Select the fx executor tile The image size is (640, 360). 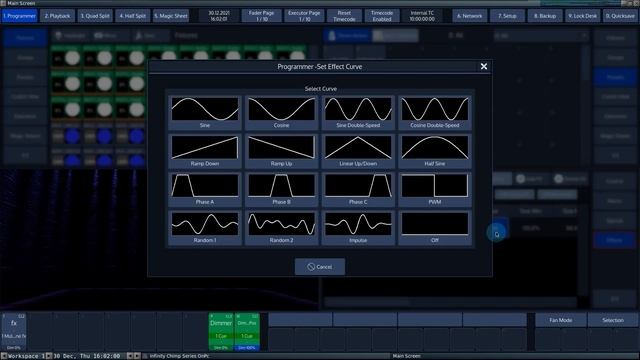pyautogui.click(x=14, y=331)
